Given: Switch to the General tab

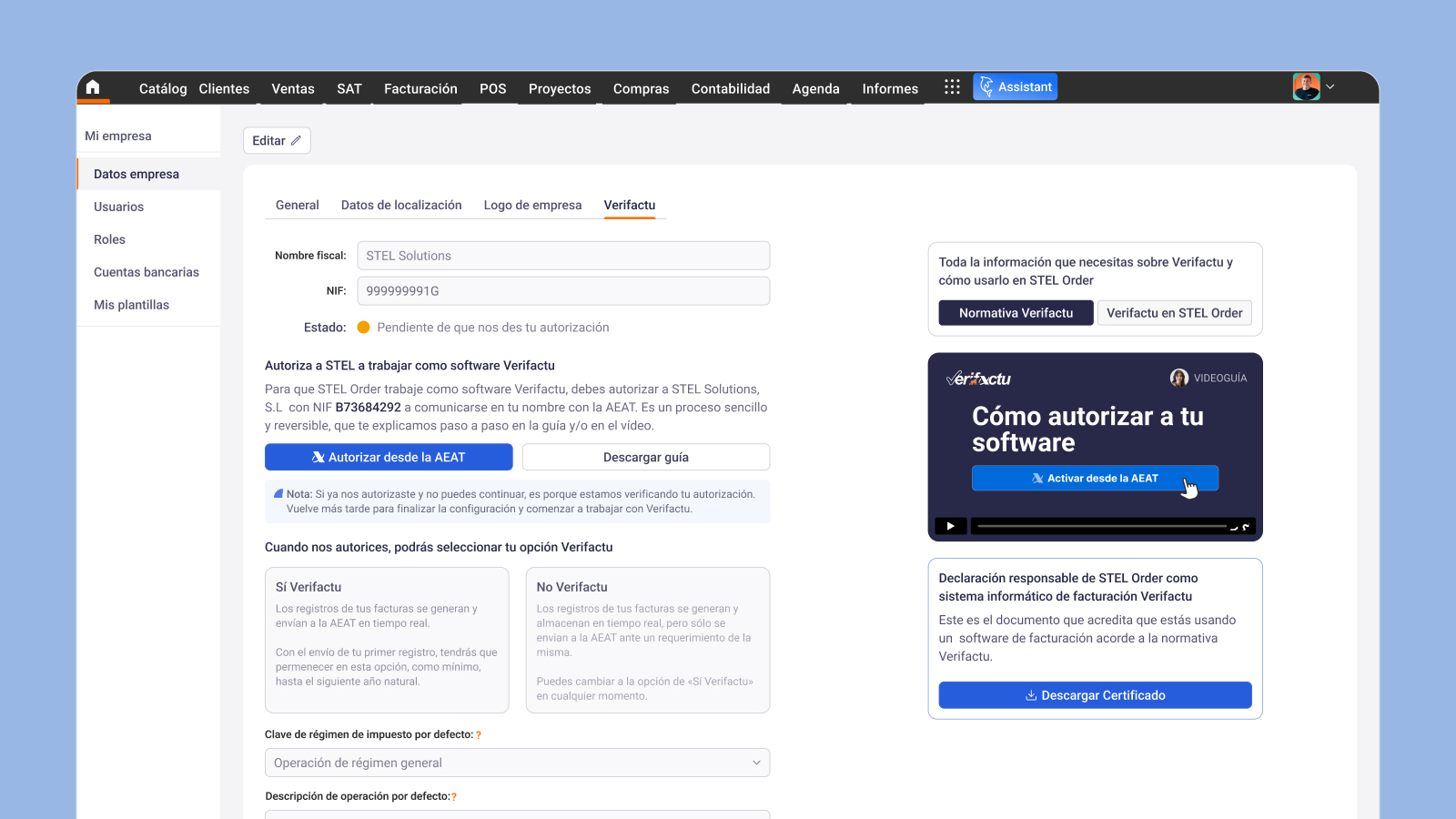Looking at the screenshot, I should pyautogui.click(x=298, y=205).
